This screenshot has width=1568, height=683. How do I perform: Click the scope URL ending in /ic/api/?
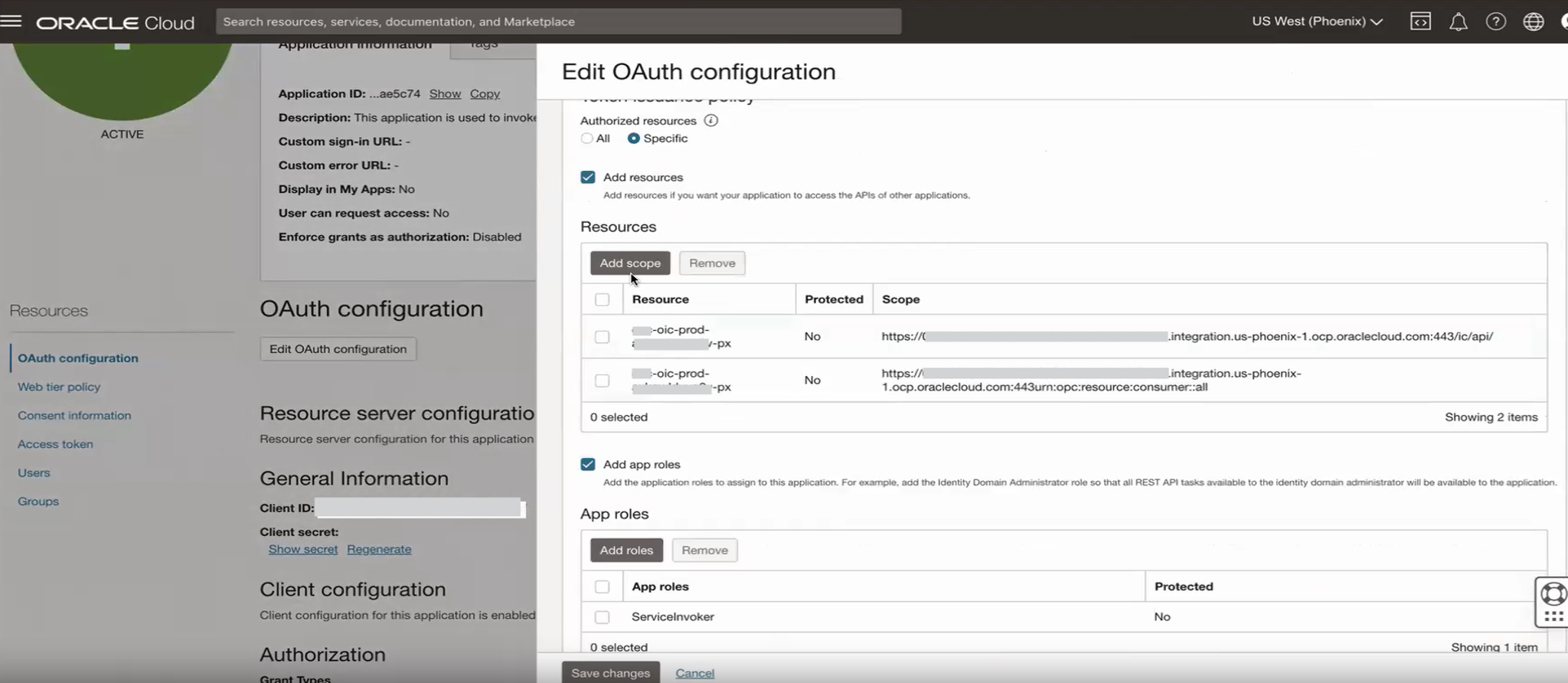(x=1187, y=336)
